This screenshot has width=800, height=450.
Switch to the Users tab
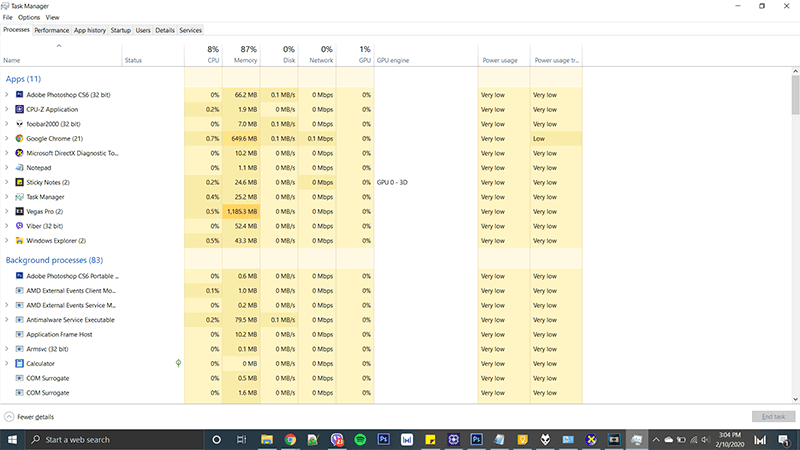(143, 30)
